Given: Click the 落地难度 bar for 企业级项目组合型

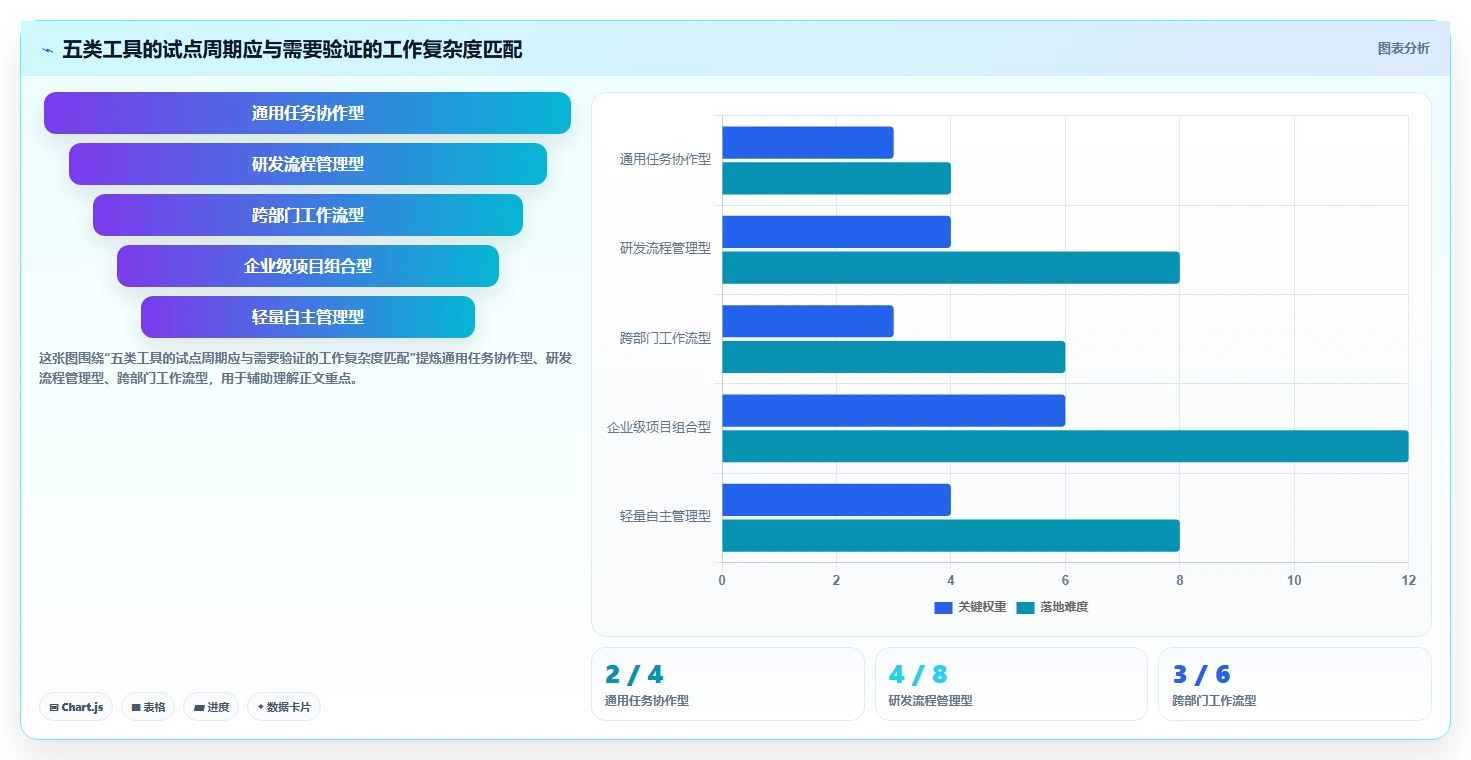Looking at the screenshot, I should 1065,446.
